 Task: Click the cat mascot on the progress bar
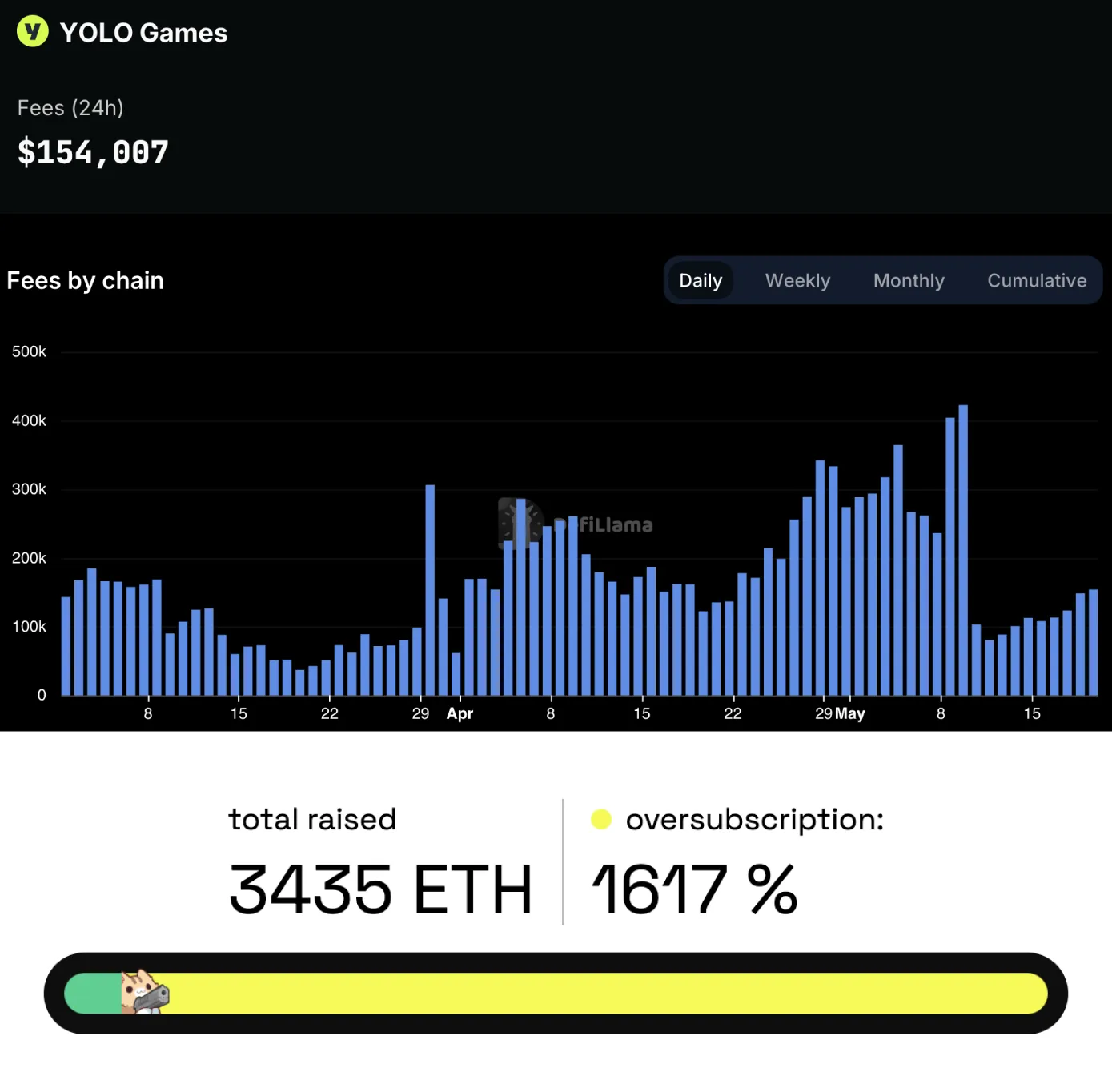click(x=145, y=992)
